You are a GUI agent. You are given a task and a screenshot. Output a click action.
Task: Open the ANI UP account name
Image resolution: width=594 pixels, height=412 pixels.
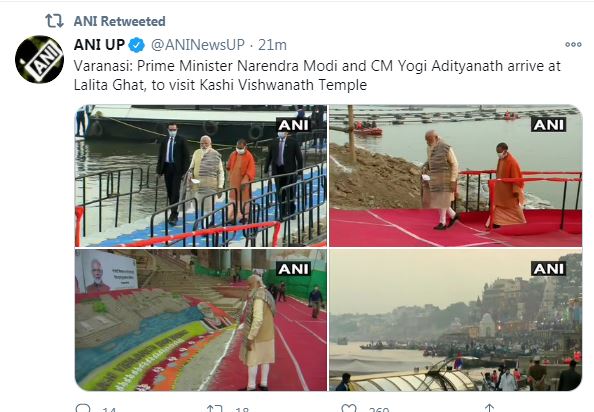pos(99,45)
